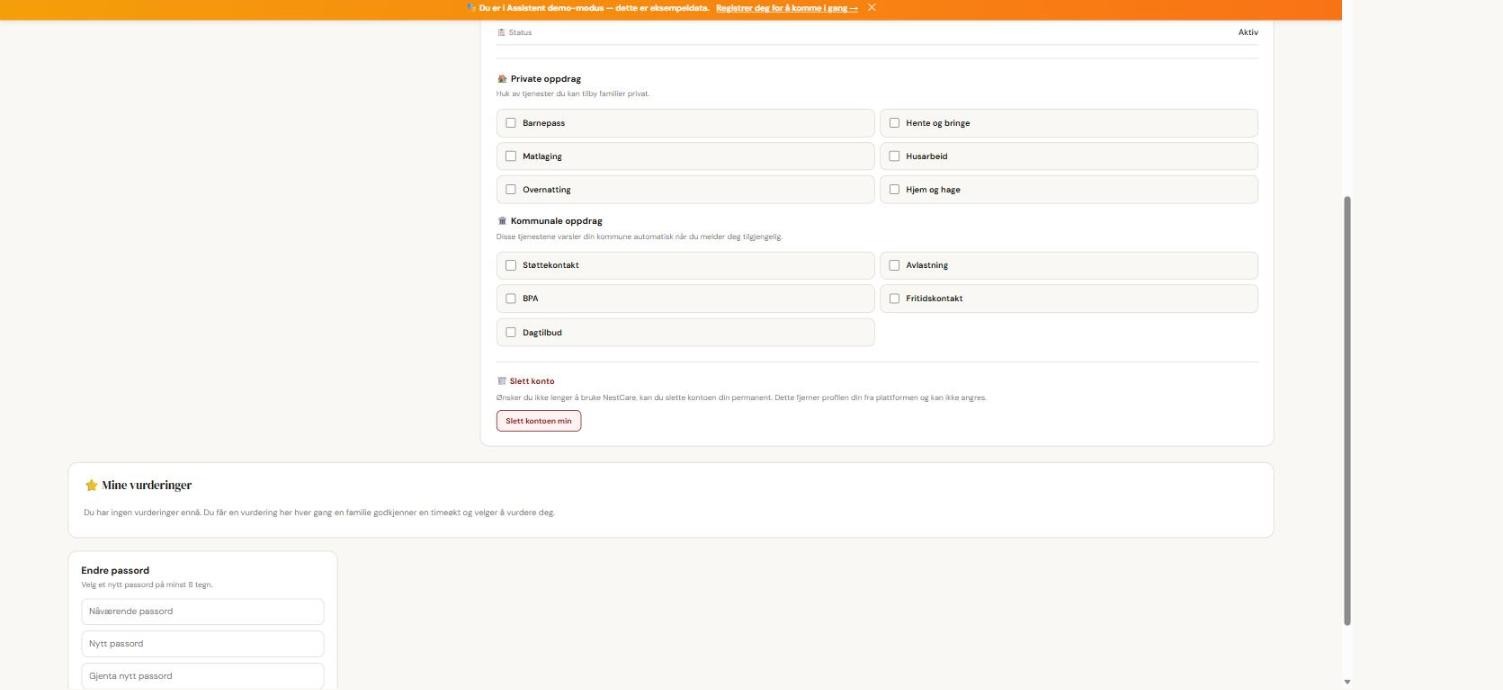Viewport: 1503px width, 690px height.
Task: Click the trash icon beside Slett konto
Action: pyautogui.click(x=502, y=381)
